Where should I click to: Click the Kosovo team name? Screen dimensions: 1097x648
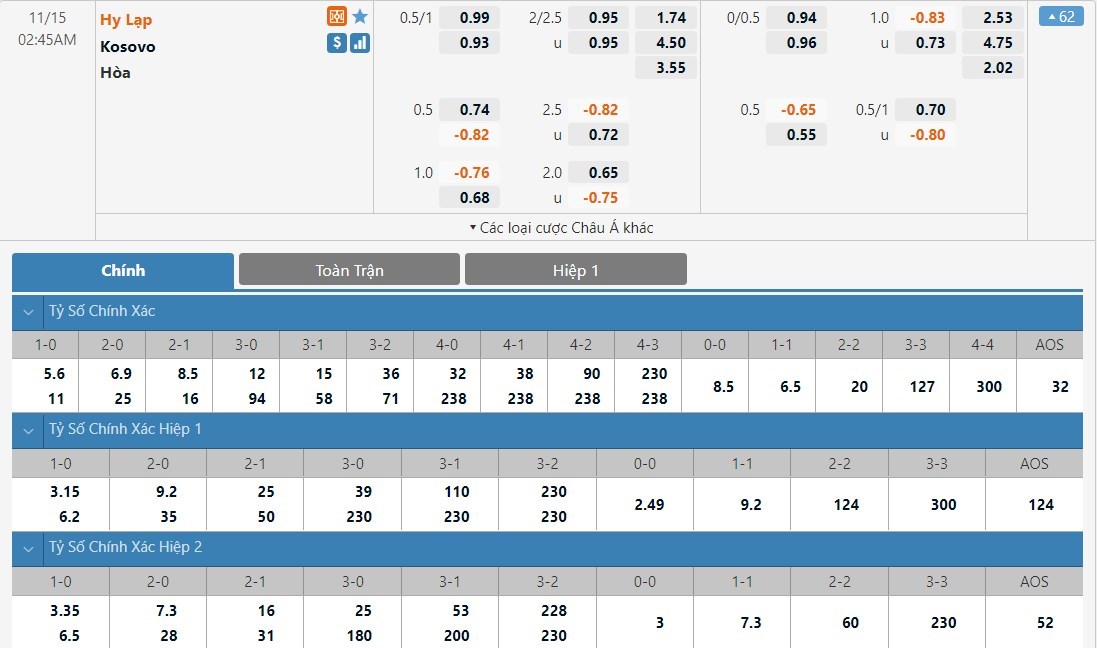tap(127, 46)
